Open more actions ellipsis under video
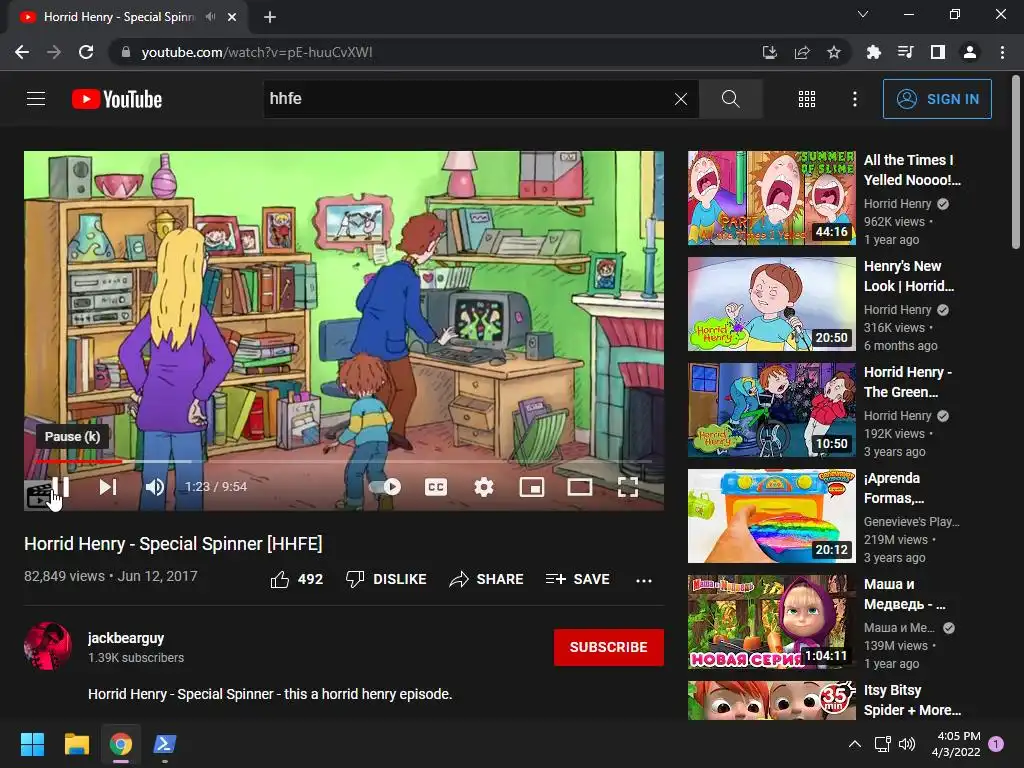 click(x=644, y=580)
